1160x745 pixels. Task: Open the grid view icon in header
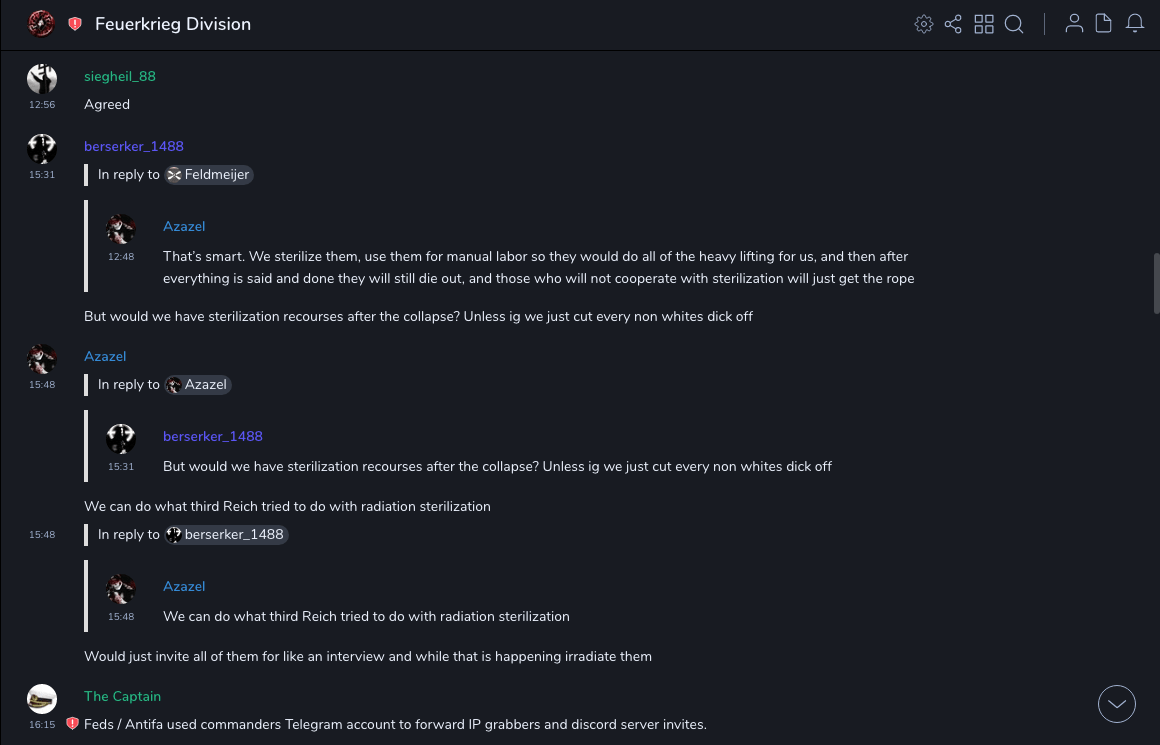(x=984, y=24)
